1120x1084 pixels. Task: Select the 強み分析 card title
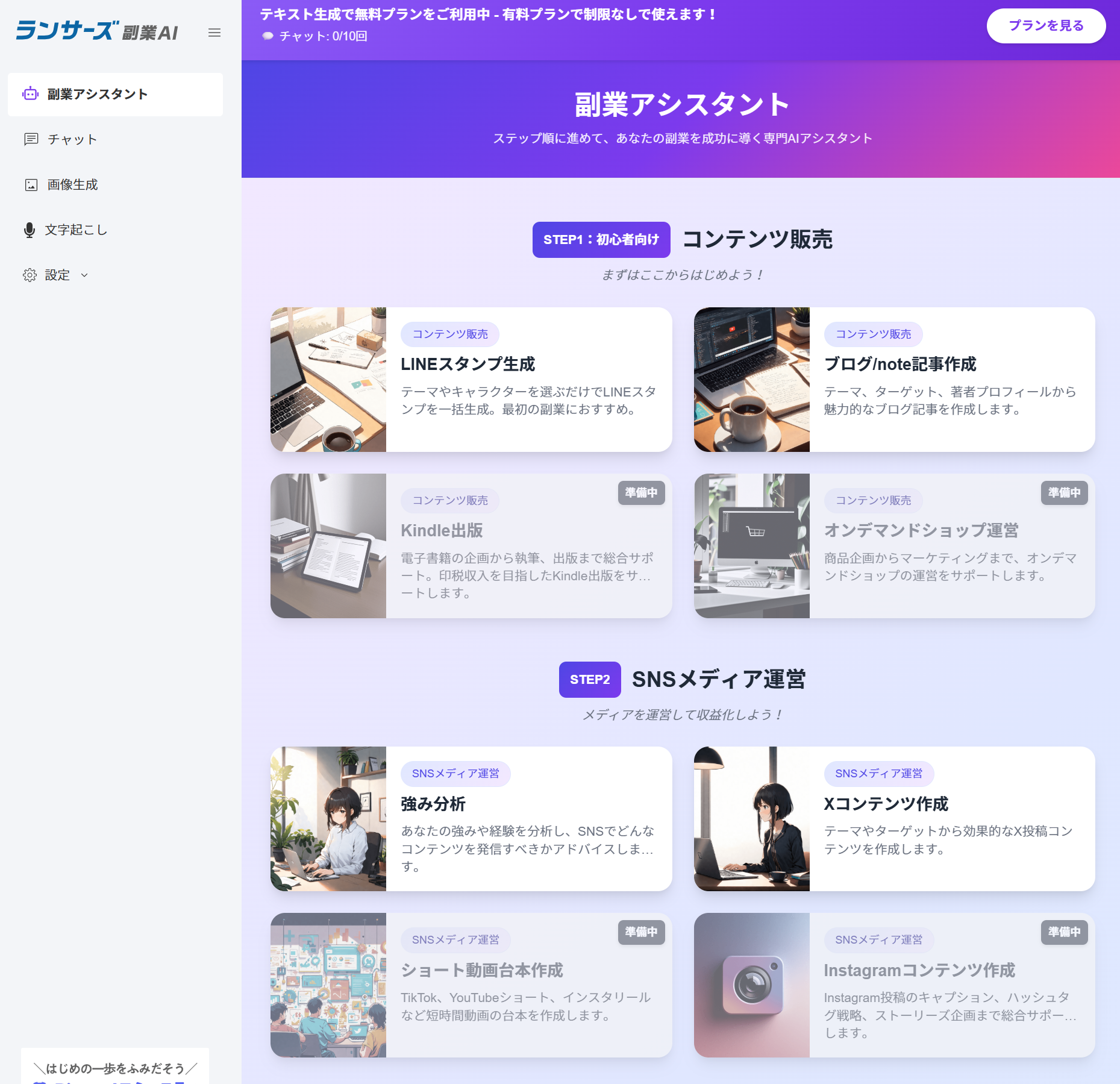tap(433, 804)
